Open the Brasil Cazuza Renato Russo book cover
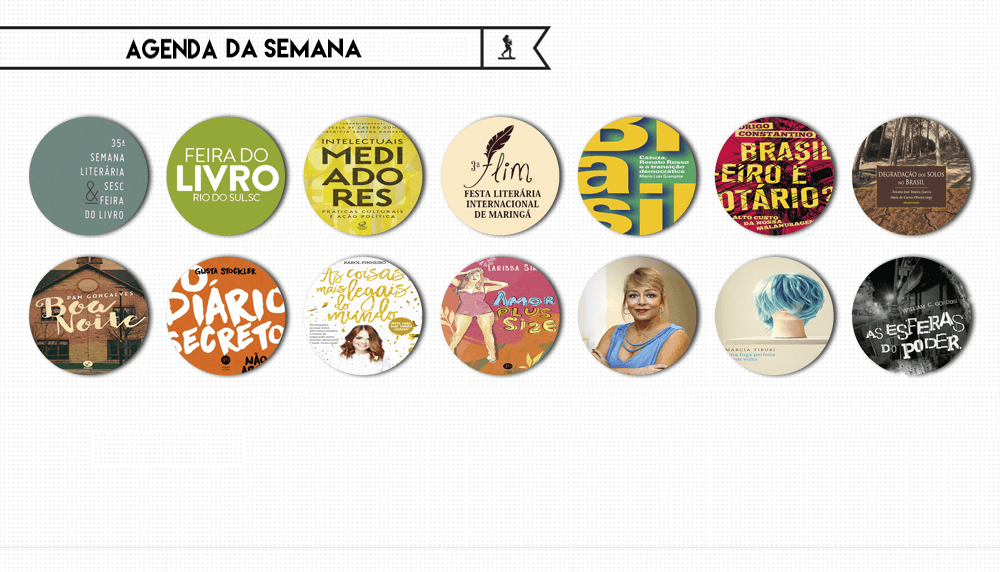Viewport: 1000px width, 572px height. click(x=637, y=176)
